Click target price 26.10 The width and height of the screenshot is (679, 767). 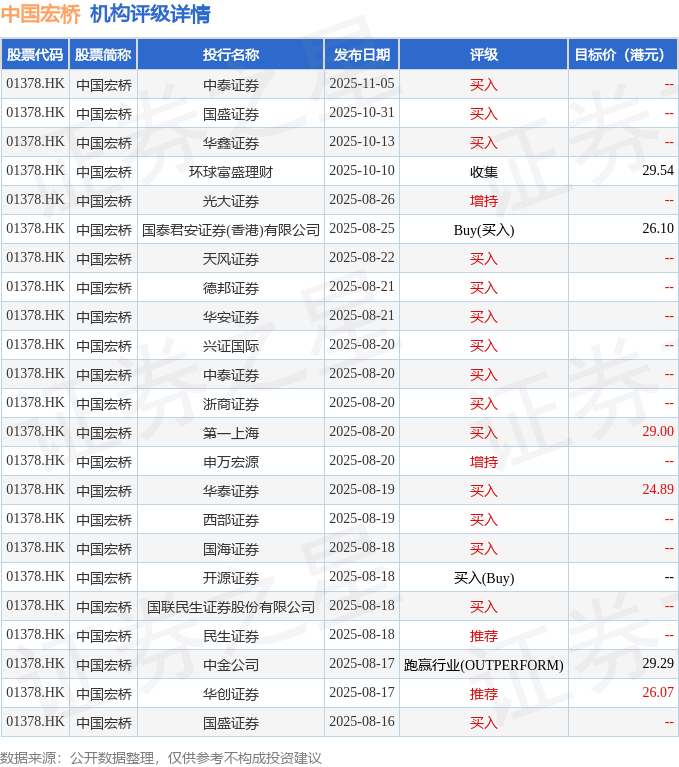[658, 228]
